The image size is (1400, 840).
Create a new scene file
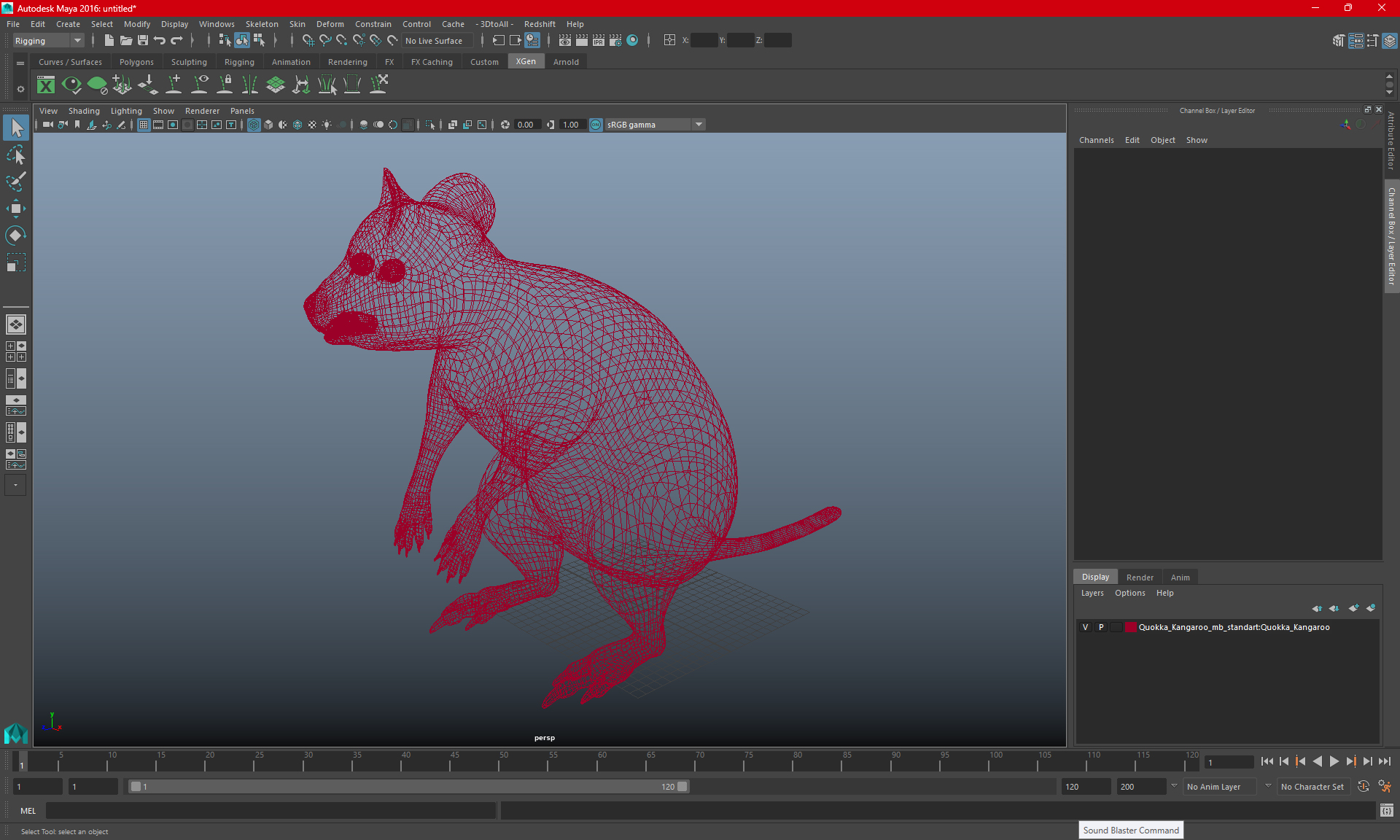pos(109,41)
